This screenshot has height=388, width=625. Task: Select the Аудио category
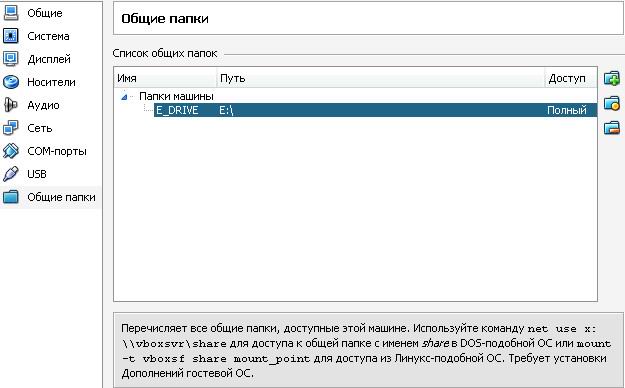(x=43, y=105)
